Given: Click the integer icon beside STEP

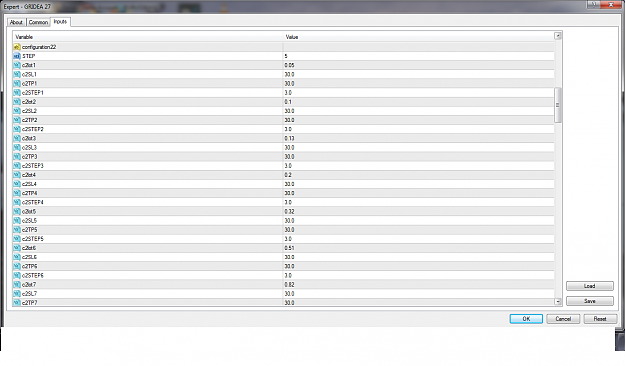Looking at the screenshot, I should [x=17, y=56].
